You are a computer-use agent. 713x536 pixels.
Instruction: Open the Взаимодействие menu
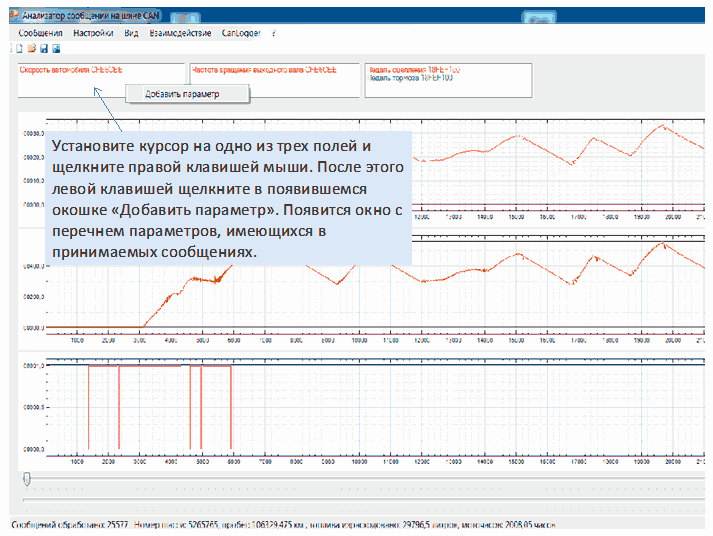coord(180,33)
